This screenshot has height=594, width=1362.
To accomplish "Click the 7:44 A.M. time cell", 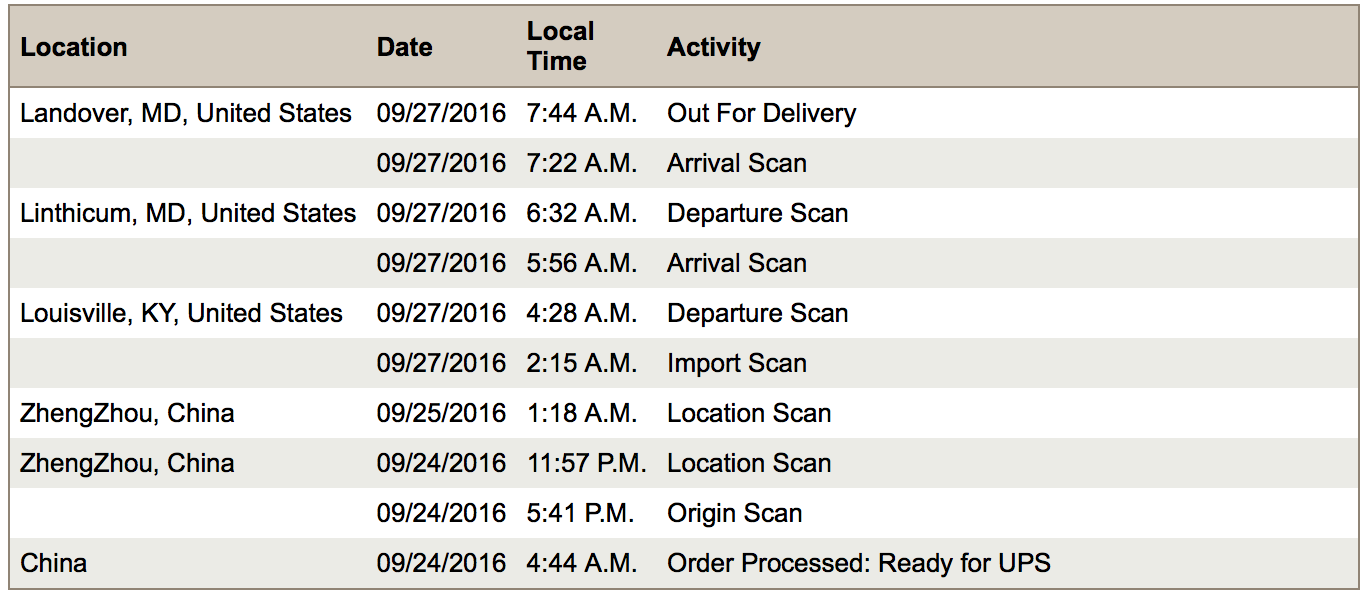I will pyautogui.click(x=582, y=113).
